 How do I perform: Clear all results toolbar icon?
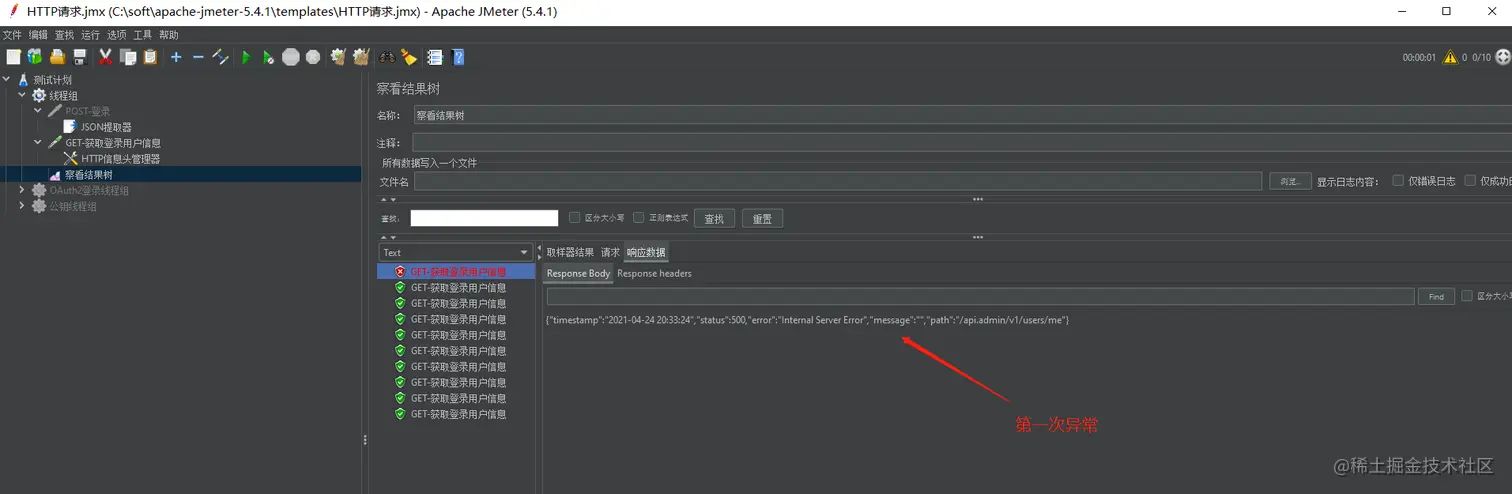[x=361, y=57]
